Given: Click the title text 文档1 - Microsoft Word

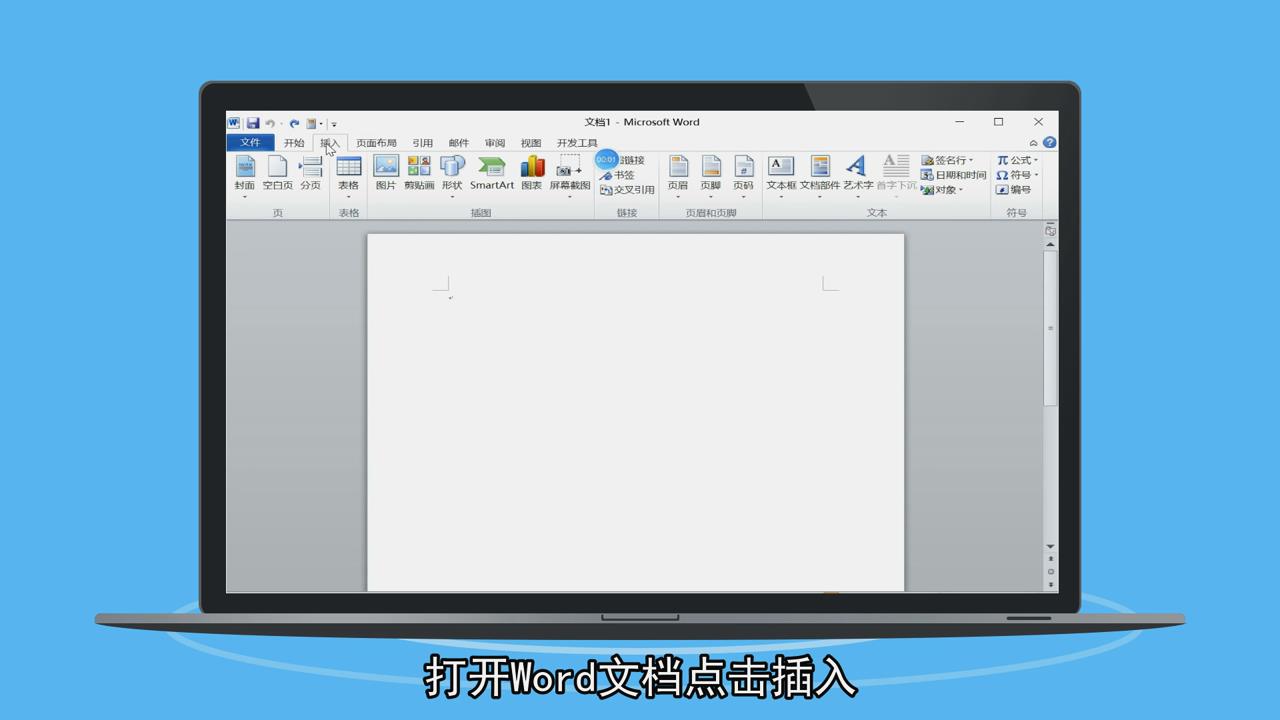Looking at the screenshot, I should click(x=642, y=122).
